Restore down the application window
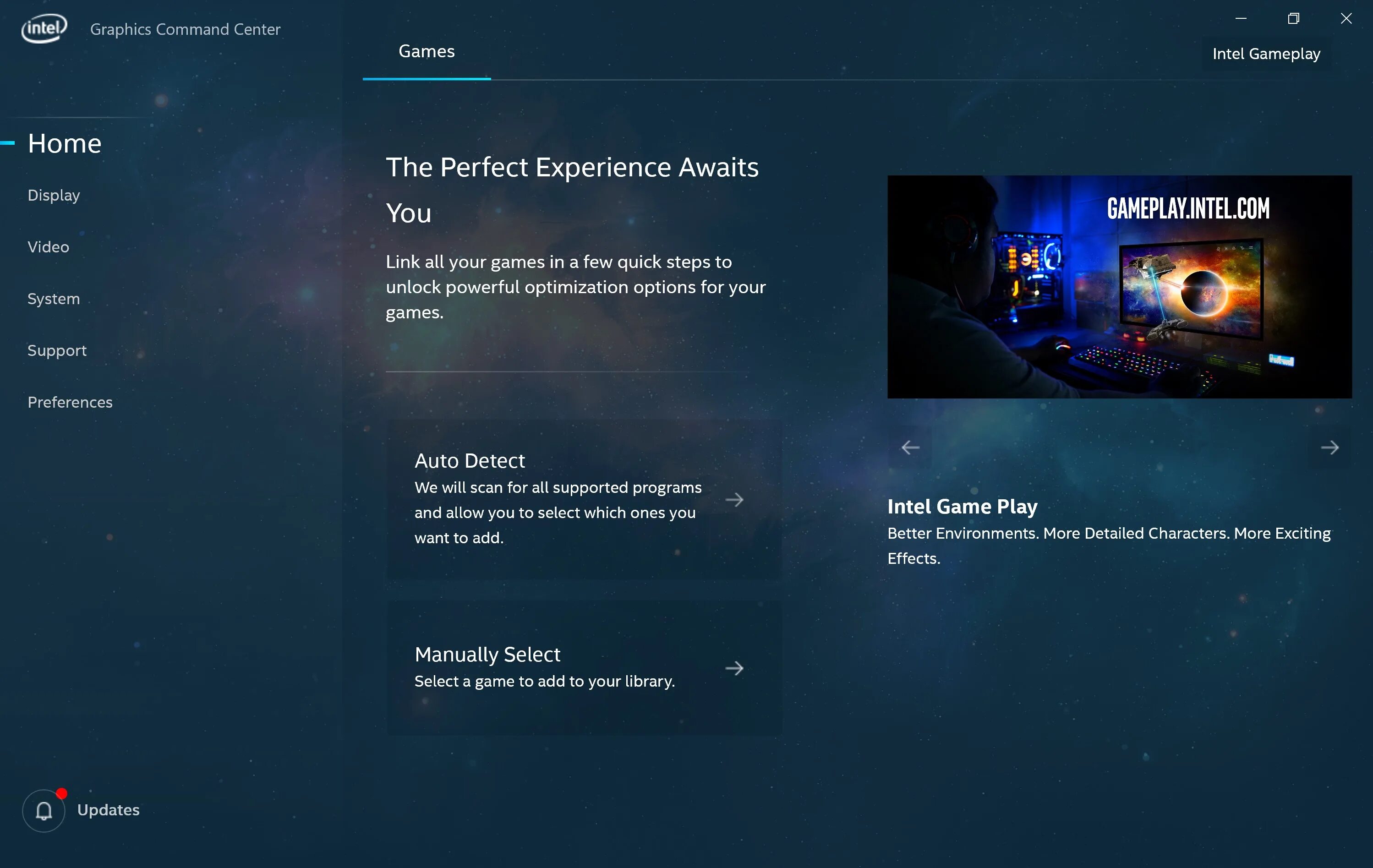The height and width of the screenshot is (868, 1373). (x=1293, y=19)
